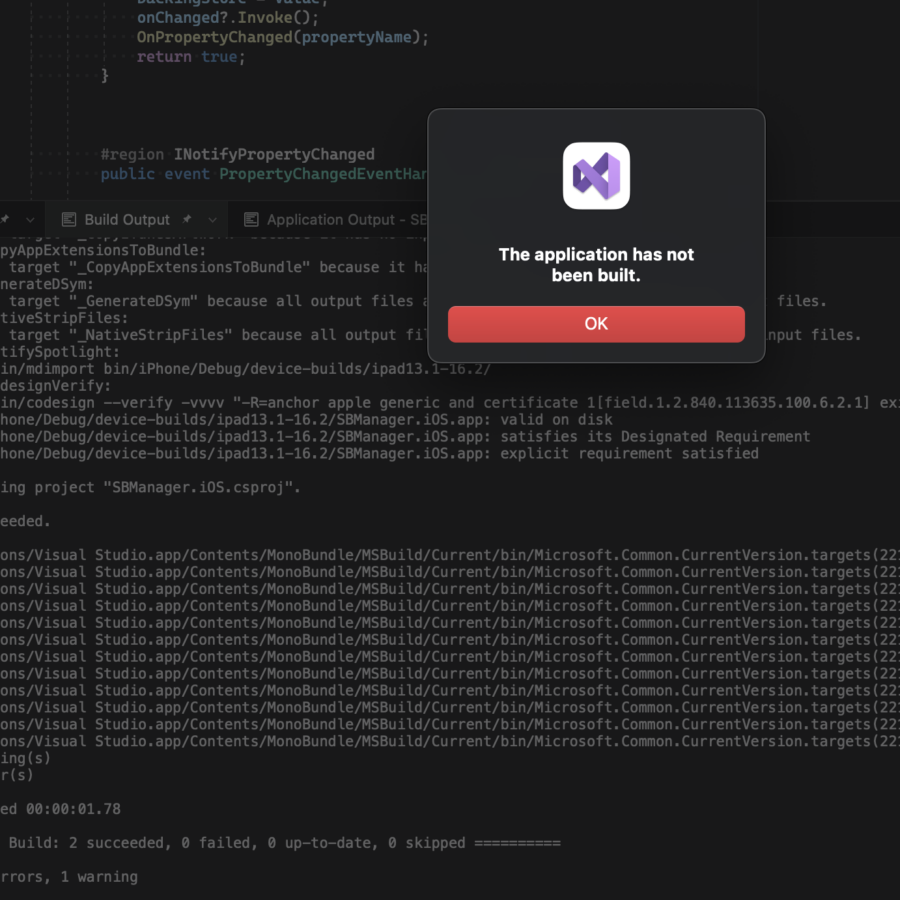The height and width of the screenshot is (900, 900).
Task: Select the Build Output tab
Action: (130, 219)
